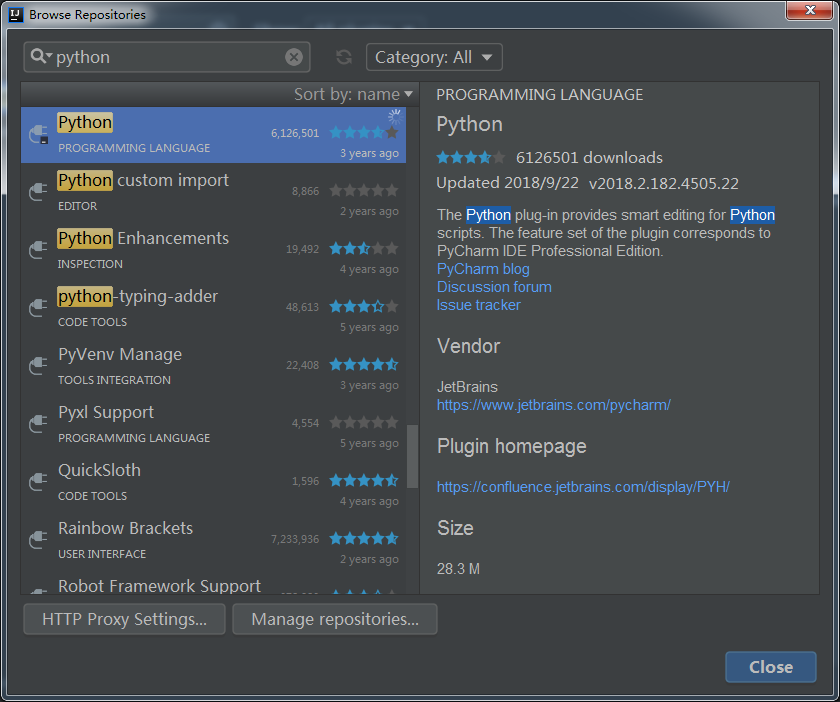
Task: Click the PyVenv Manage star rating
Action: [364, 364]
